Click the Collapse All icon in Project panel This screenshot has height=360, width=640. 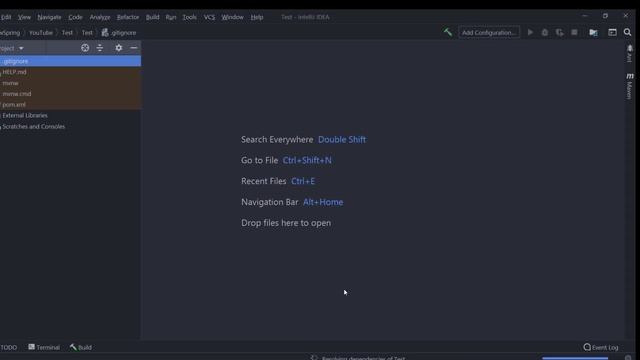pyautogui.click(x=100, y=48)
